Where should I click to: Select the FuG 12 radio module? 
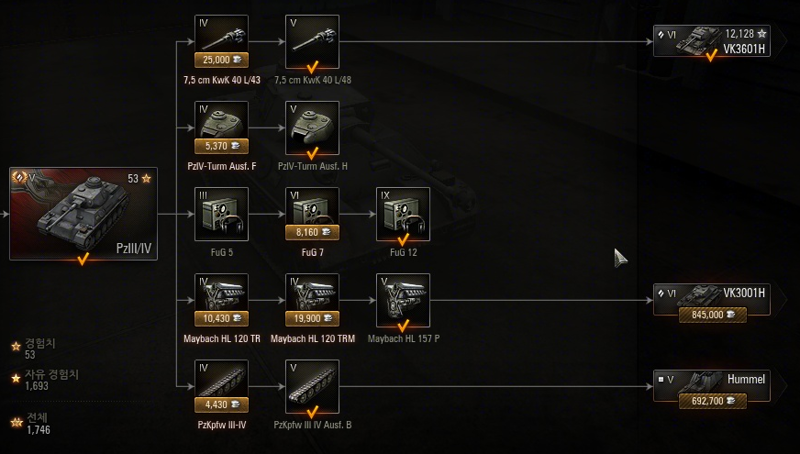[403, 214]
